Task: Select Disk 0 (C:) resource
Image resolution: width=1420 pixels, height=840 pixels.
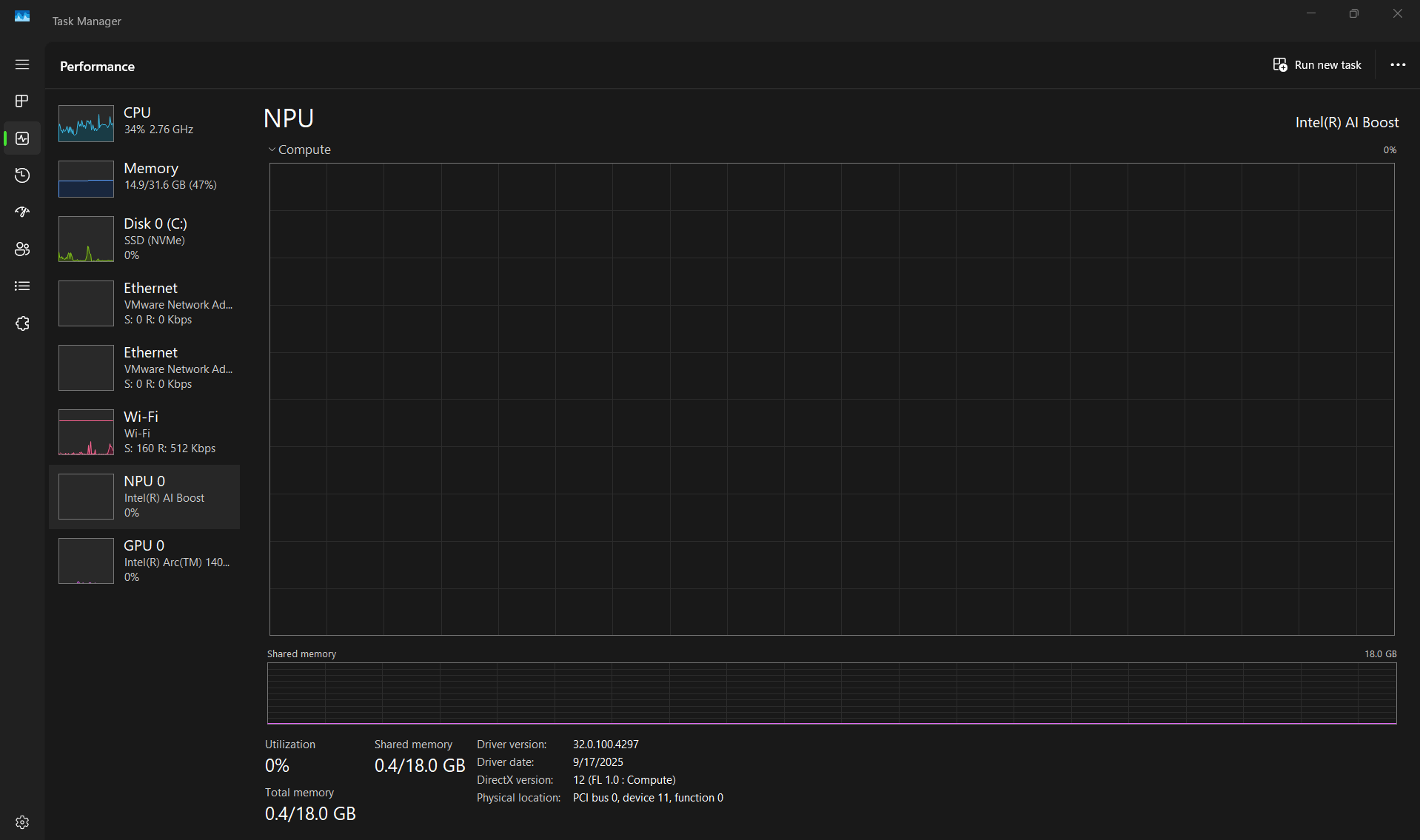Action: pos(144,238)
